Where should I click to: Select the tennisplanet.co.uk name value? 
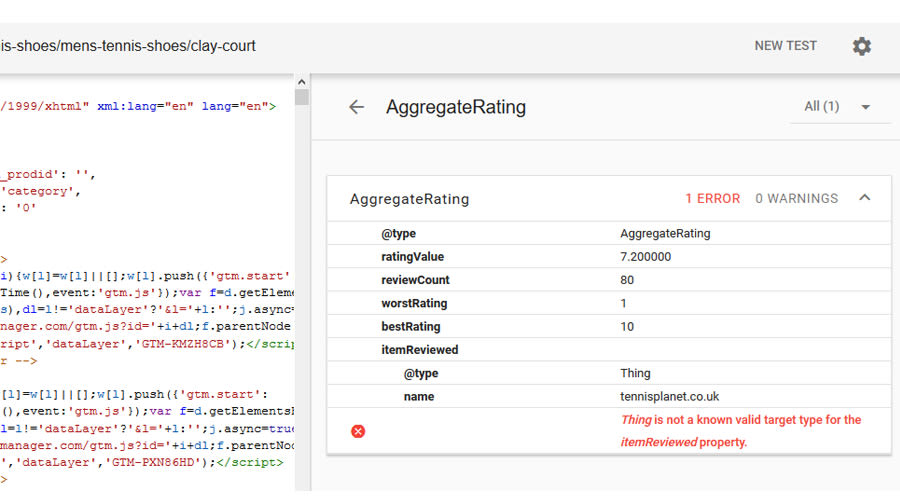(x=669, y=397)
